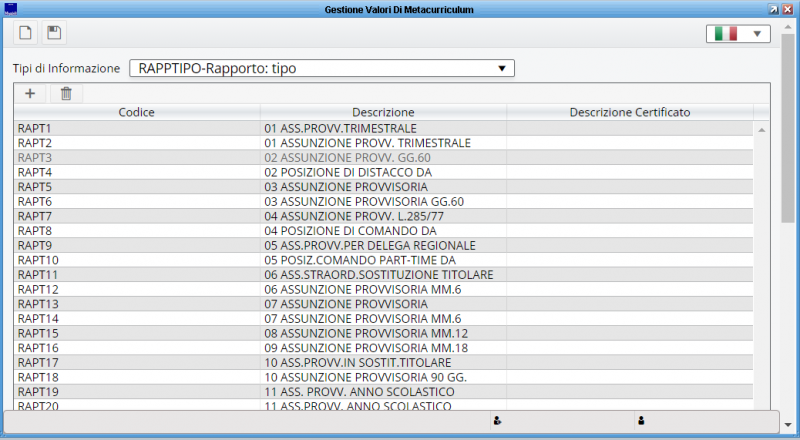Click the left user icon in status bar

[497, 421]
